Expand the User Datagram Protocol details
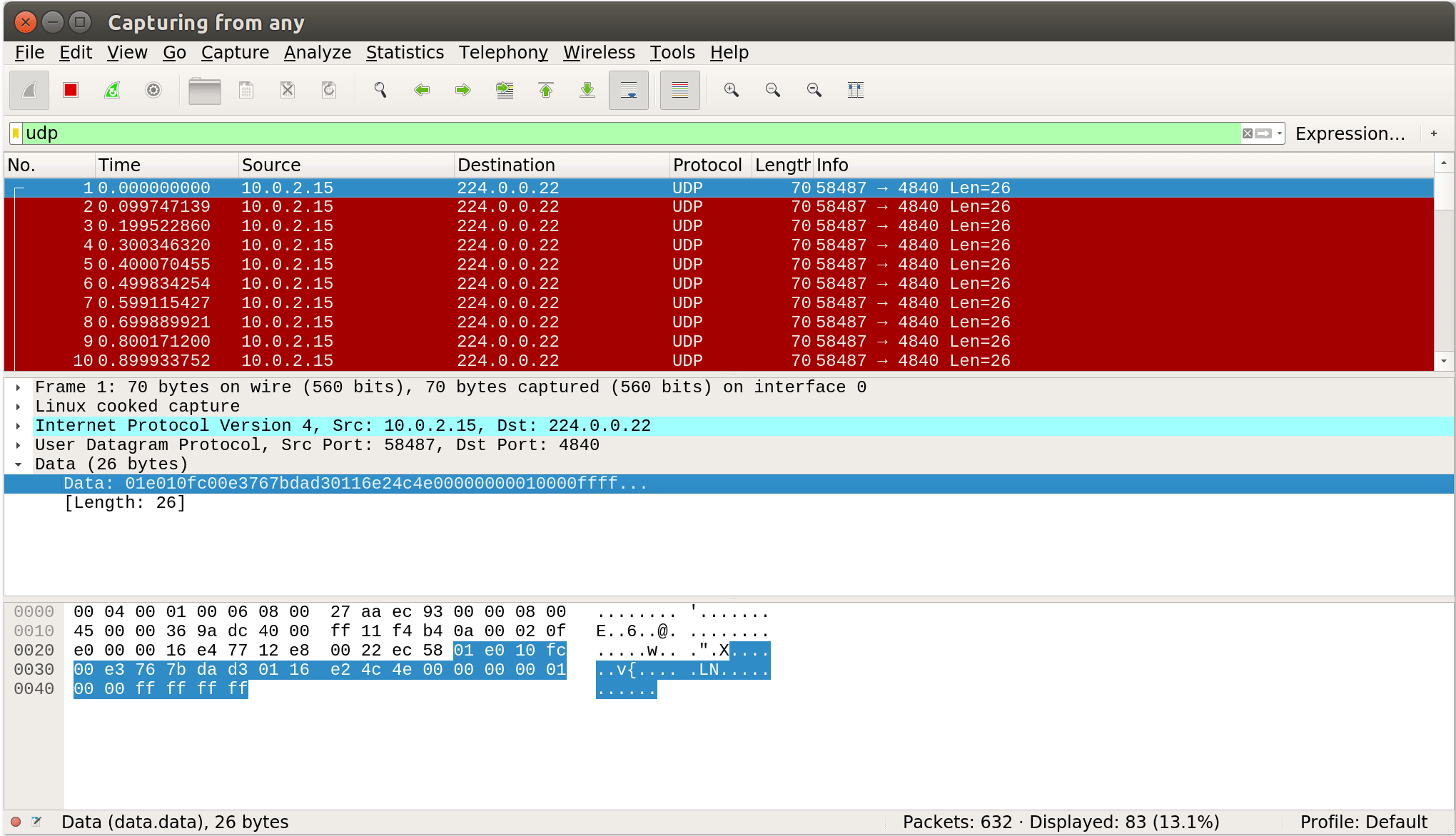The height and width of the screenshot is (836, 1456). (17, 444)
